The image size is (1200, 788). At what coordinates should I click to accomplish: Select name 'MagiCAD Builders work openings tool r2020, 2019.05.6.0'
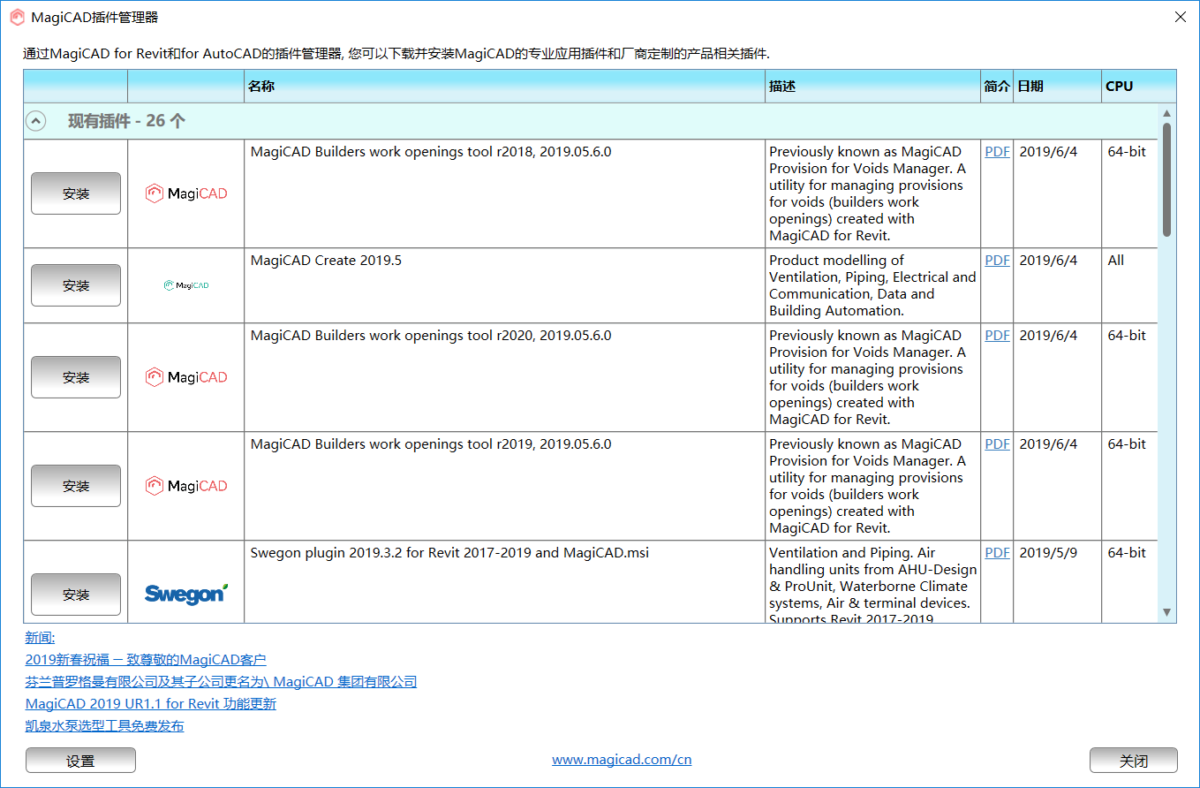tap(431, 335)
